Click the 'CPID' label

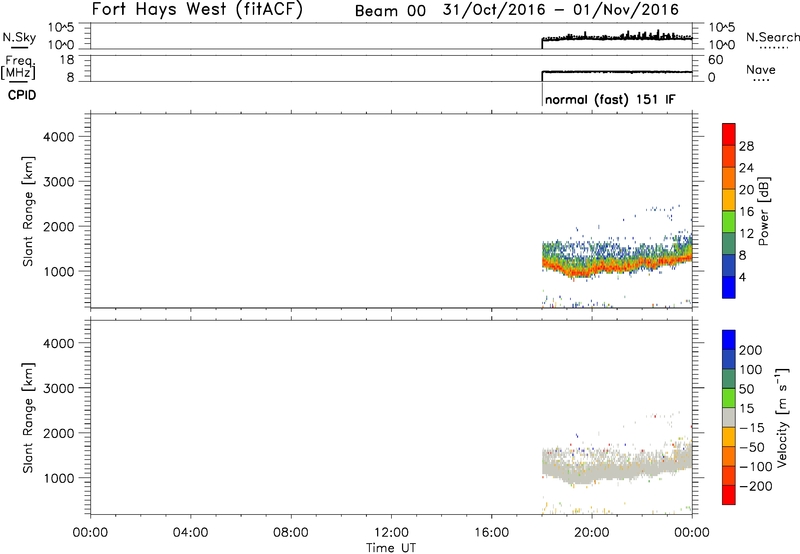pyautogui.click(x=22, y=95)
